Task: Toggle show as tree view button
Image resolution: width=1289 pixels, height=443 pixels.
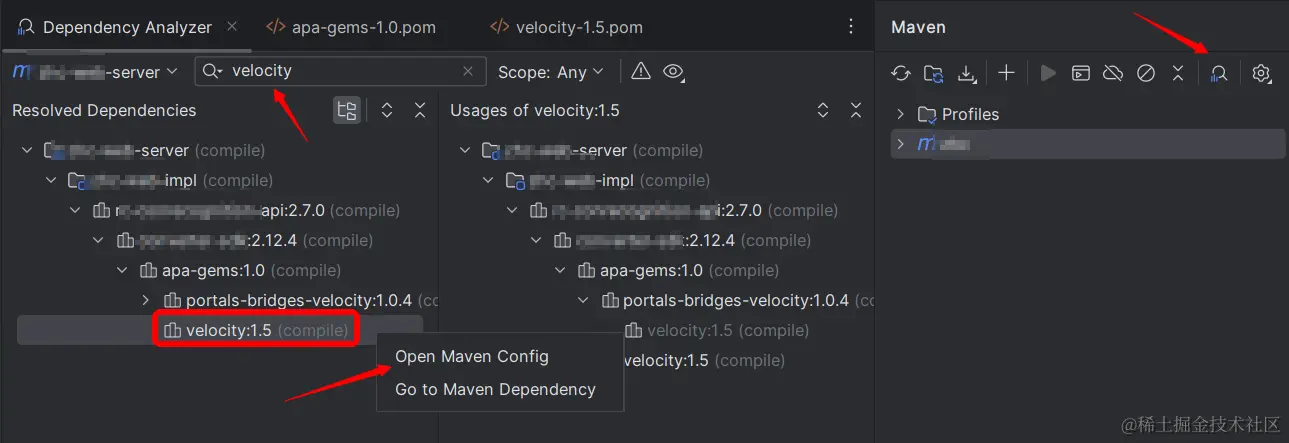Action: point(347,111)
